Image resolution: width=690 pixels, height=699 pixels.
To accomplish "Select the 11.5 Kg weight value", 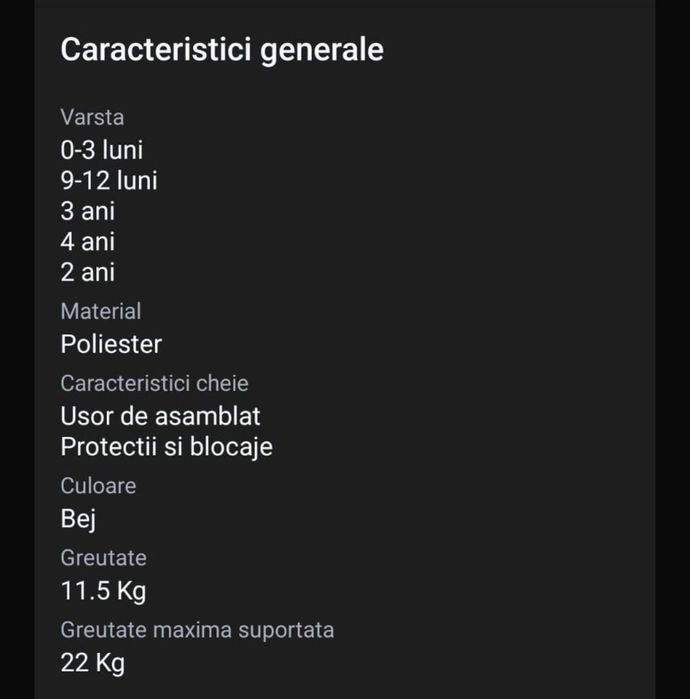I will pos(103,591).
